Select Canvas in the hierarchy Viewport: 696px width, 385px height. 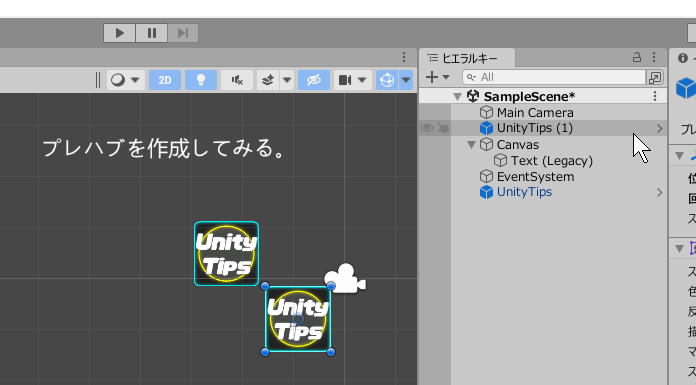(518, 145)
